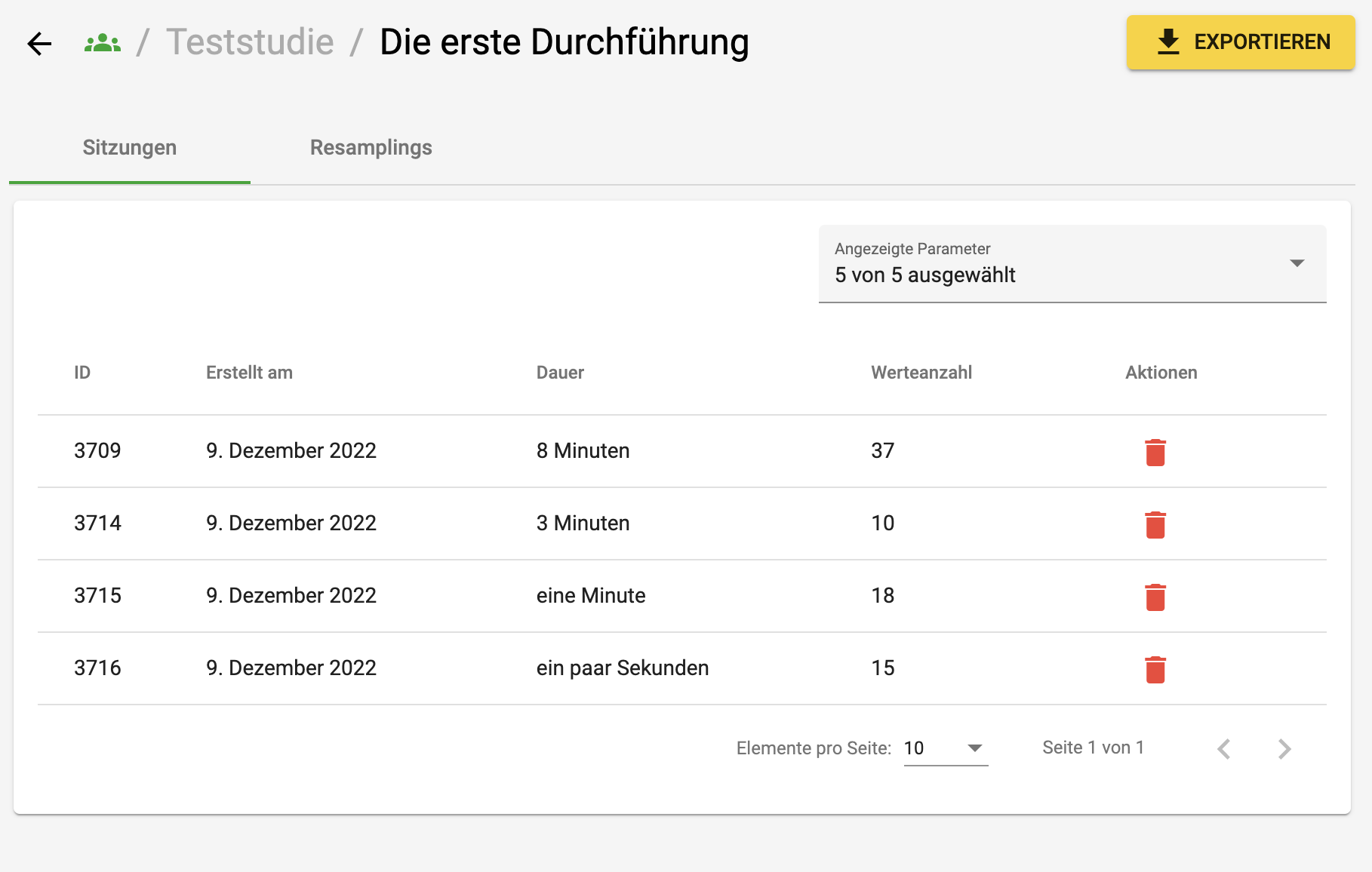Click the 'Seite 1 von 1' label
1372x872 pixels.
(x=1094, y=748)
